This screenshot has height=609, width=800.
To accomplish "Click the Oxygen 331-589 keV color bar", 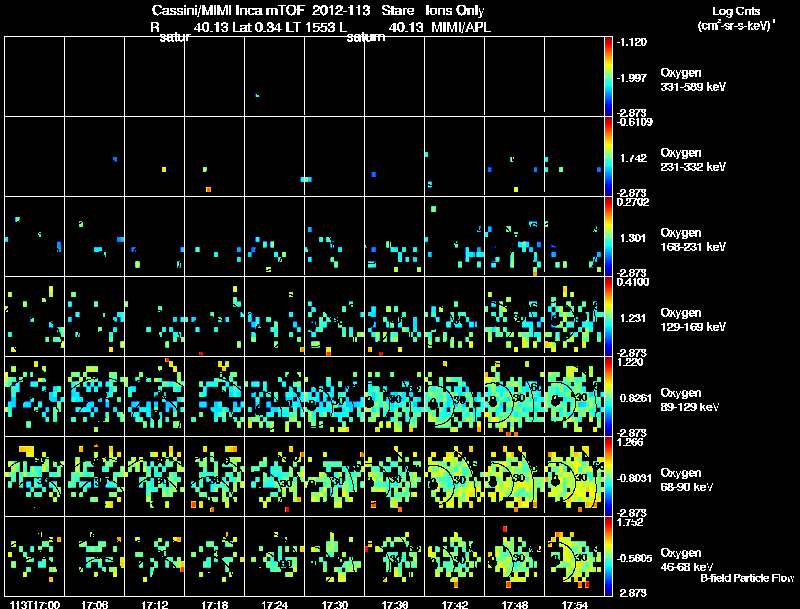I will tap(608, 76).
